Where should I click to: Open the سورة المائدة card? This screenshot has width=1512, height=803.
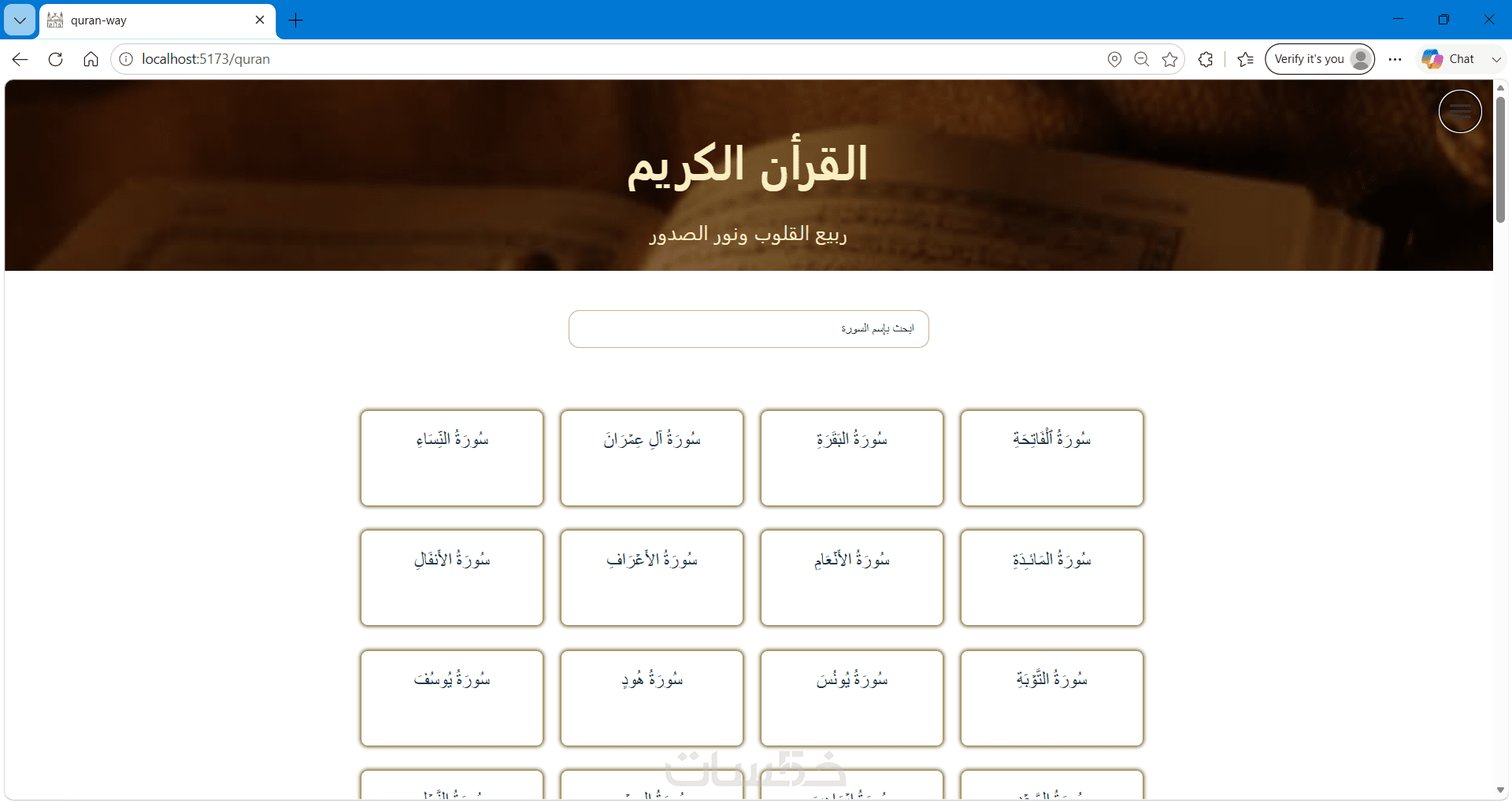tap(1052, 578)
